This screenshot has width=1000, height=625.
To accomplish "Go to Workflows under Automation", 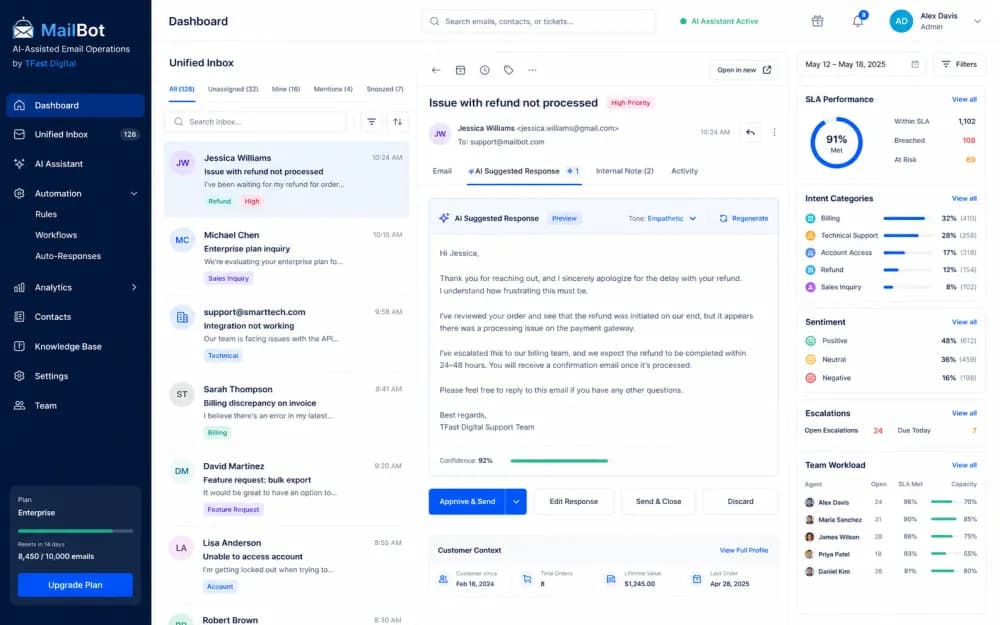I will (56, 235).
